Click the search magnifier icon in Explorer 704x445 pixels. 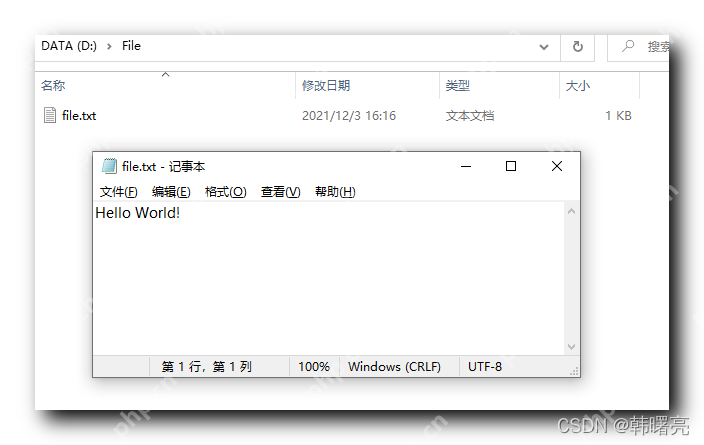[x=628, y=46]
